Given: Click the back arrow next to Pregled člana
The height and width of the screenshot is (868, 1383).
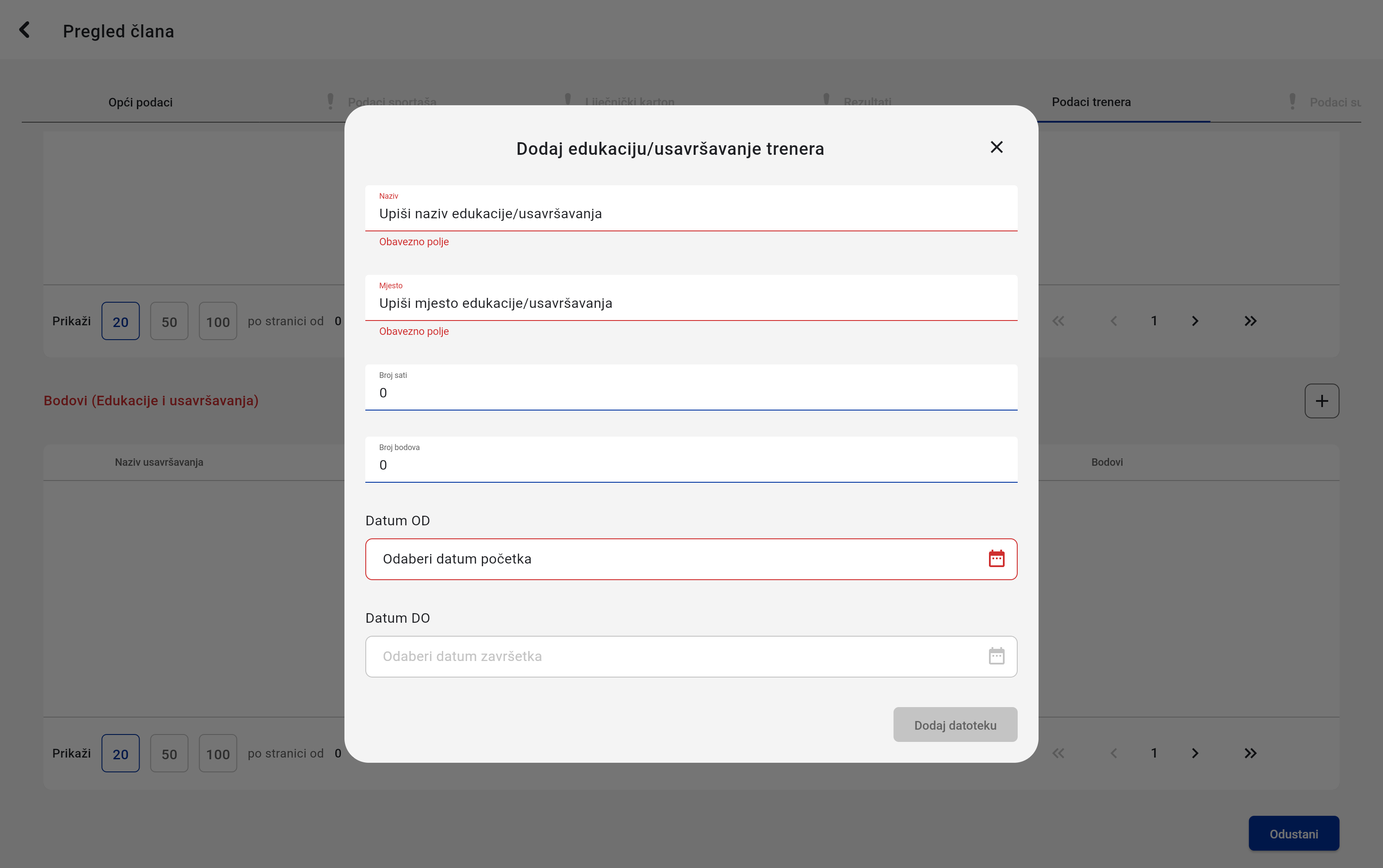Looking at the screenshot, I should click(x=25, y=30).
